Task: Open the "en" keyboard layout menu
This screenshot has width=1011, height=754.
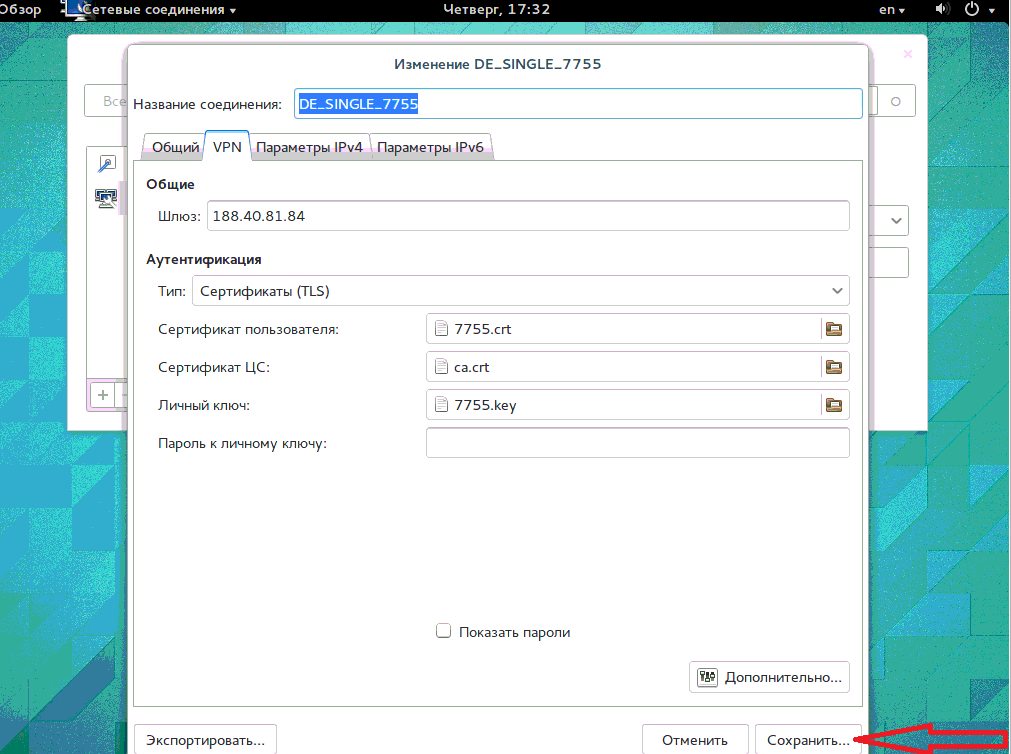Action: point(892,10)
